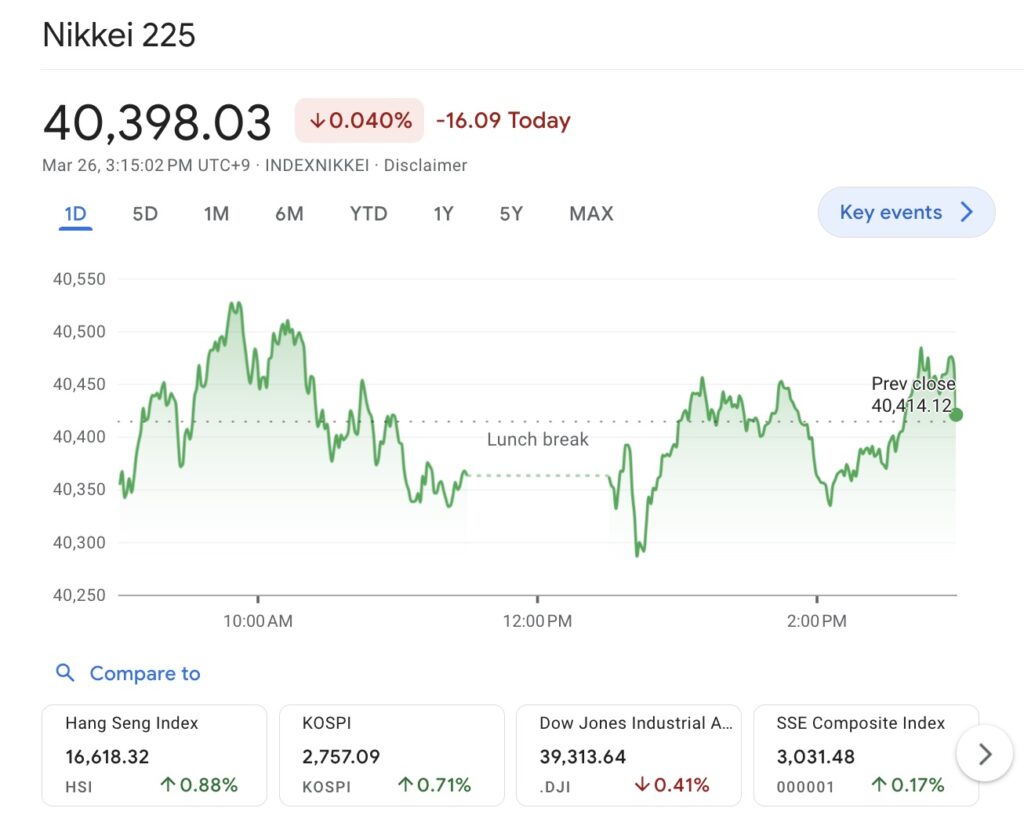Click the green current-price dot on chart

point(956,415)
